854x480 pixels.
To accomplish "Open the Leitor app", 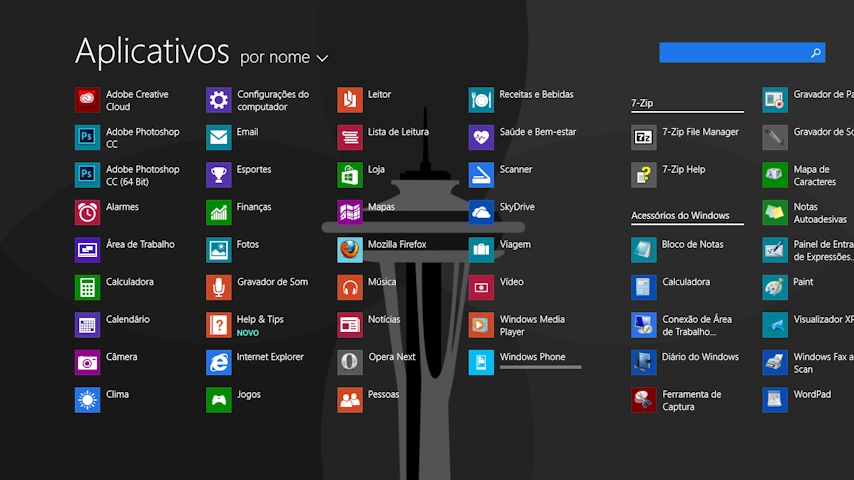I will coord(350,100).
